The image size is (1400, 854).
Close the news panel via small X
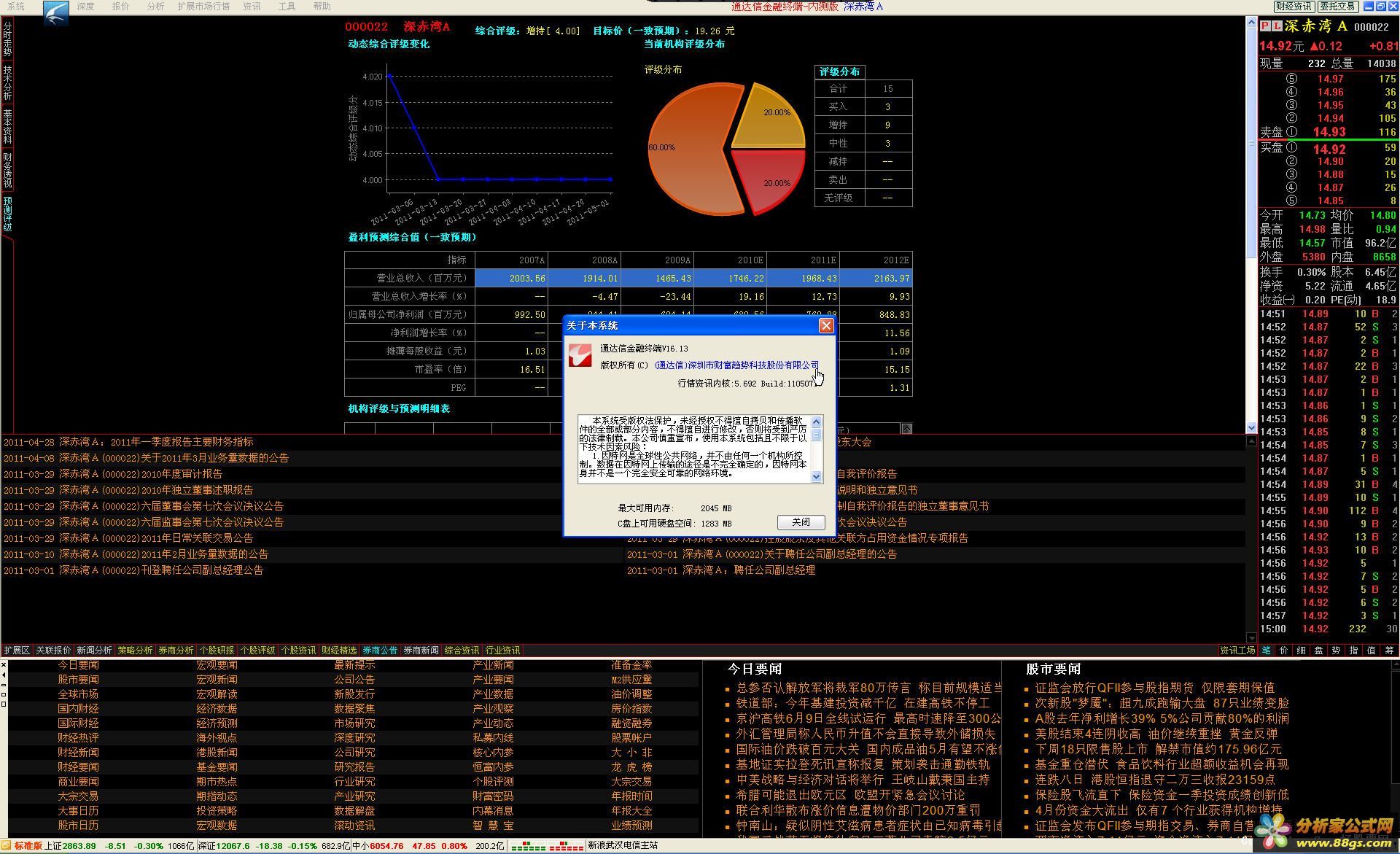click(4, 665)
